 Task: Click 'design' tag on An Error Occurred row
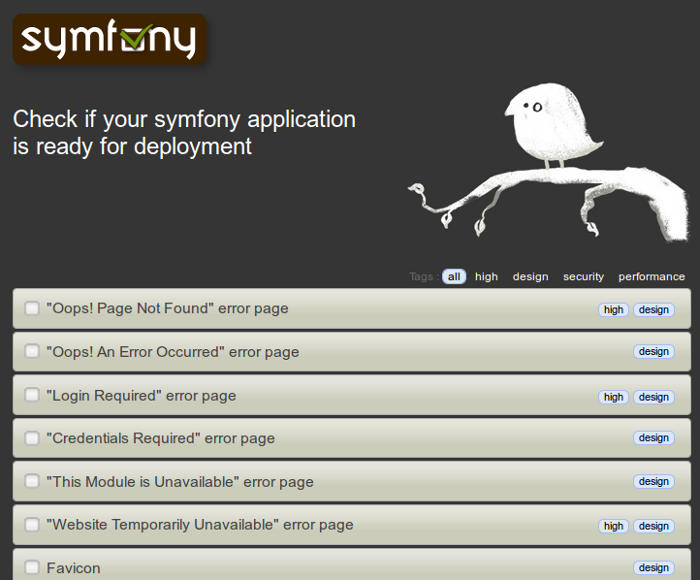(x=654, y=352)
